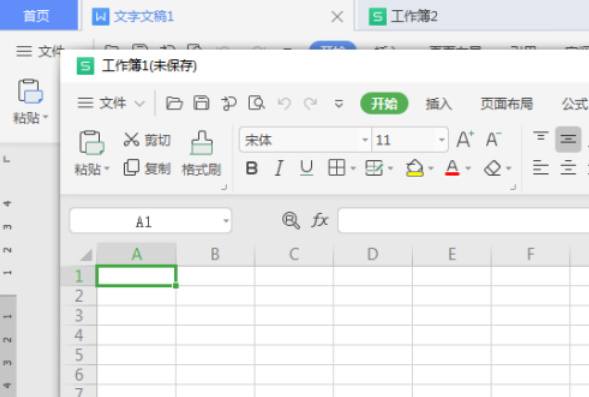The image size is (589, 397).
Task: Click the Save icon in the workbook toolbar
Action: point(201,103)
